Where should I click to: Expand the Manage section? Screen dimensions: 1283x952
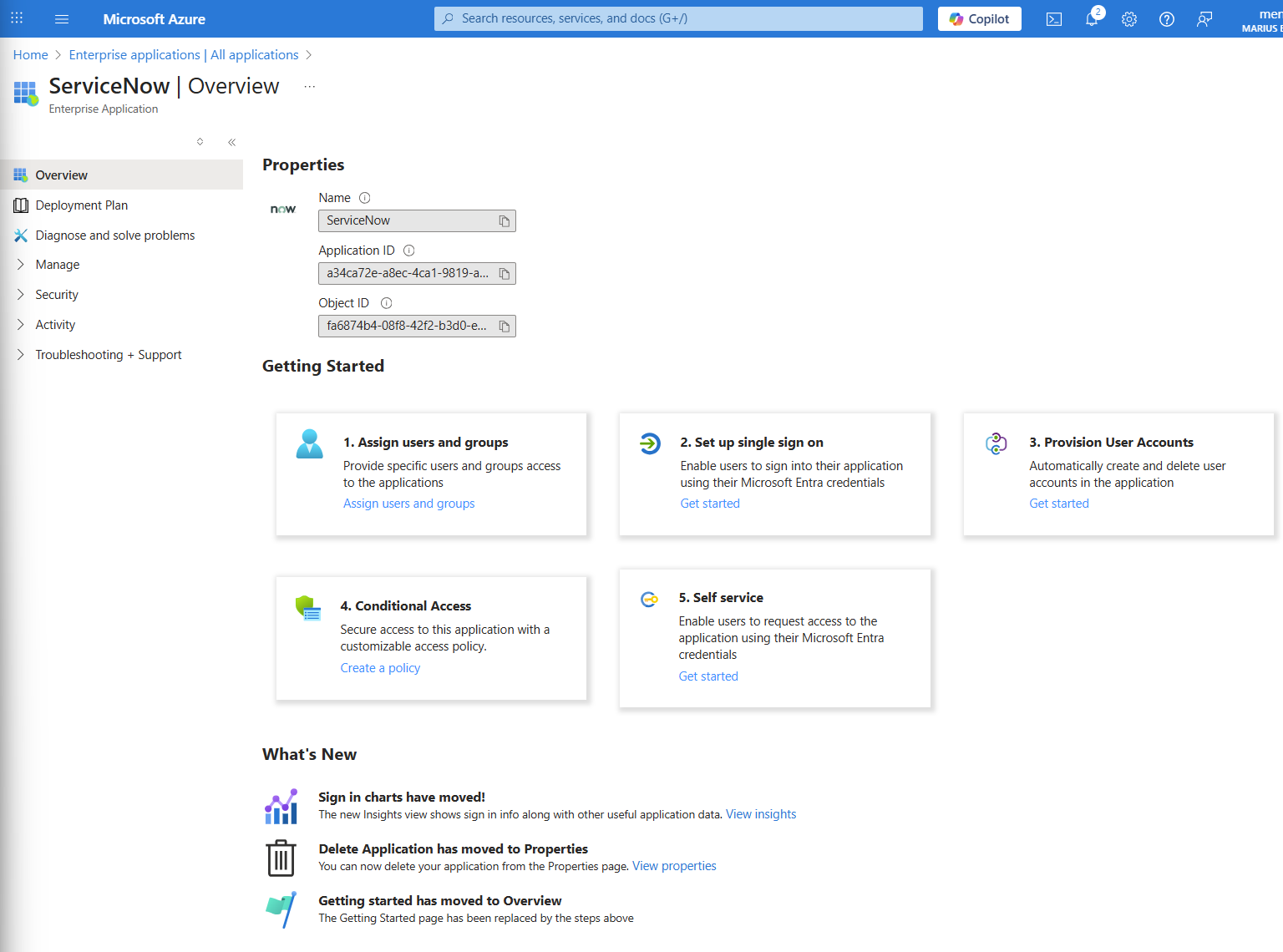tap(57, 265)
